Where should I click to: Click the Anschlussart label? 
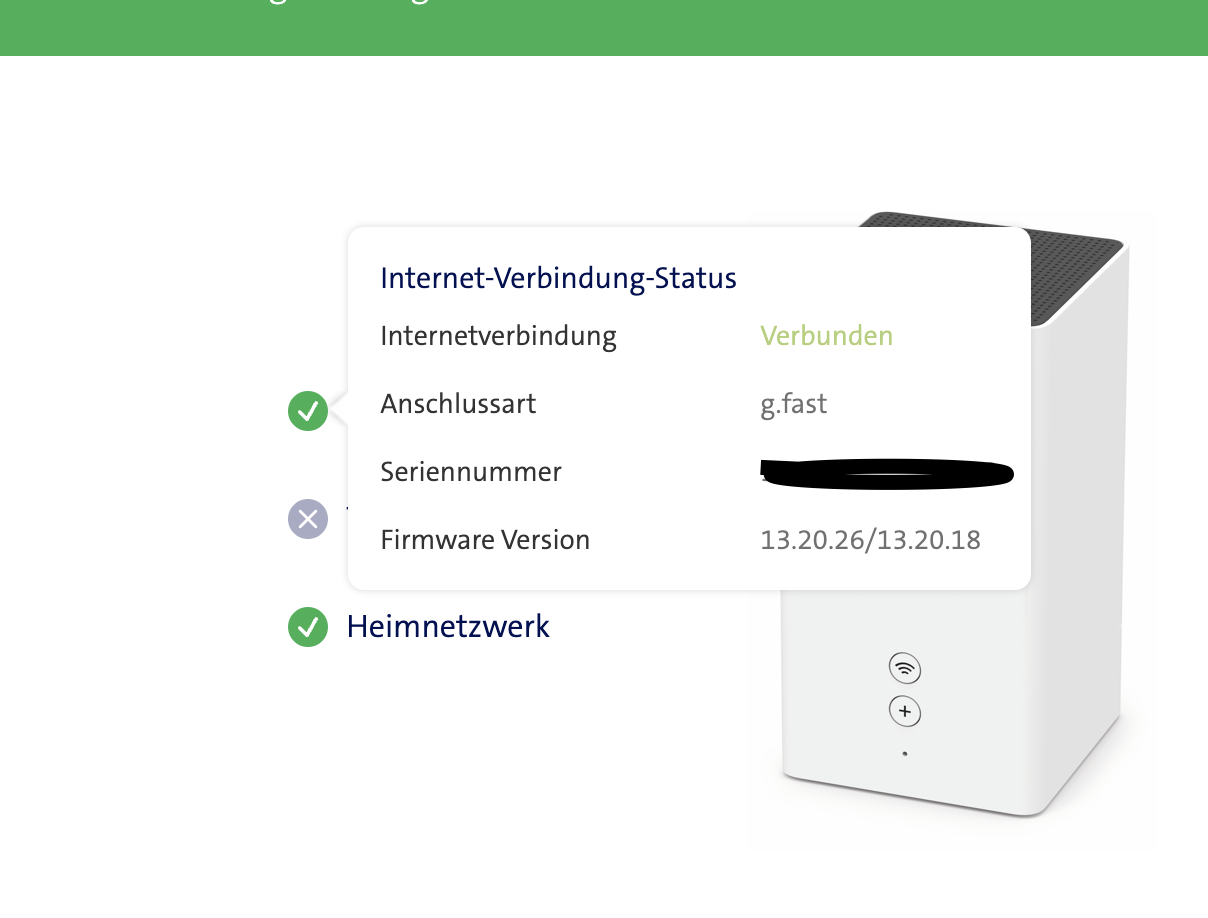pos(458,404)
